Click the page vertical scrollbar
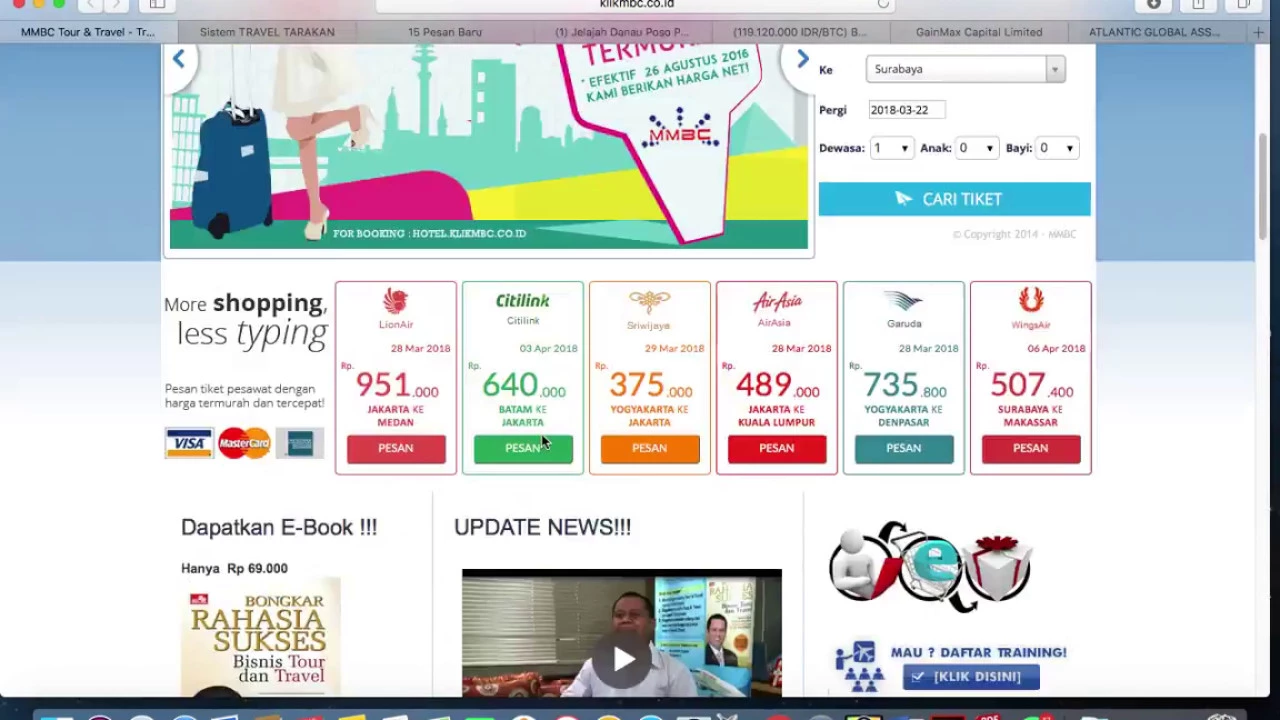Image resolution: width=1280 pixels, height=720 pixels. [1263, 185]
